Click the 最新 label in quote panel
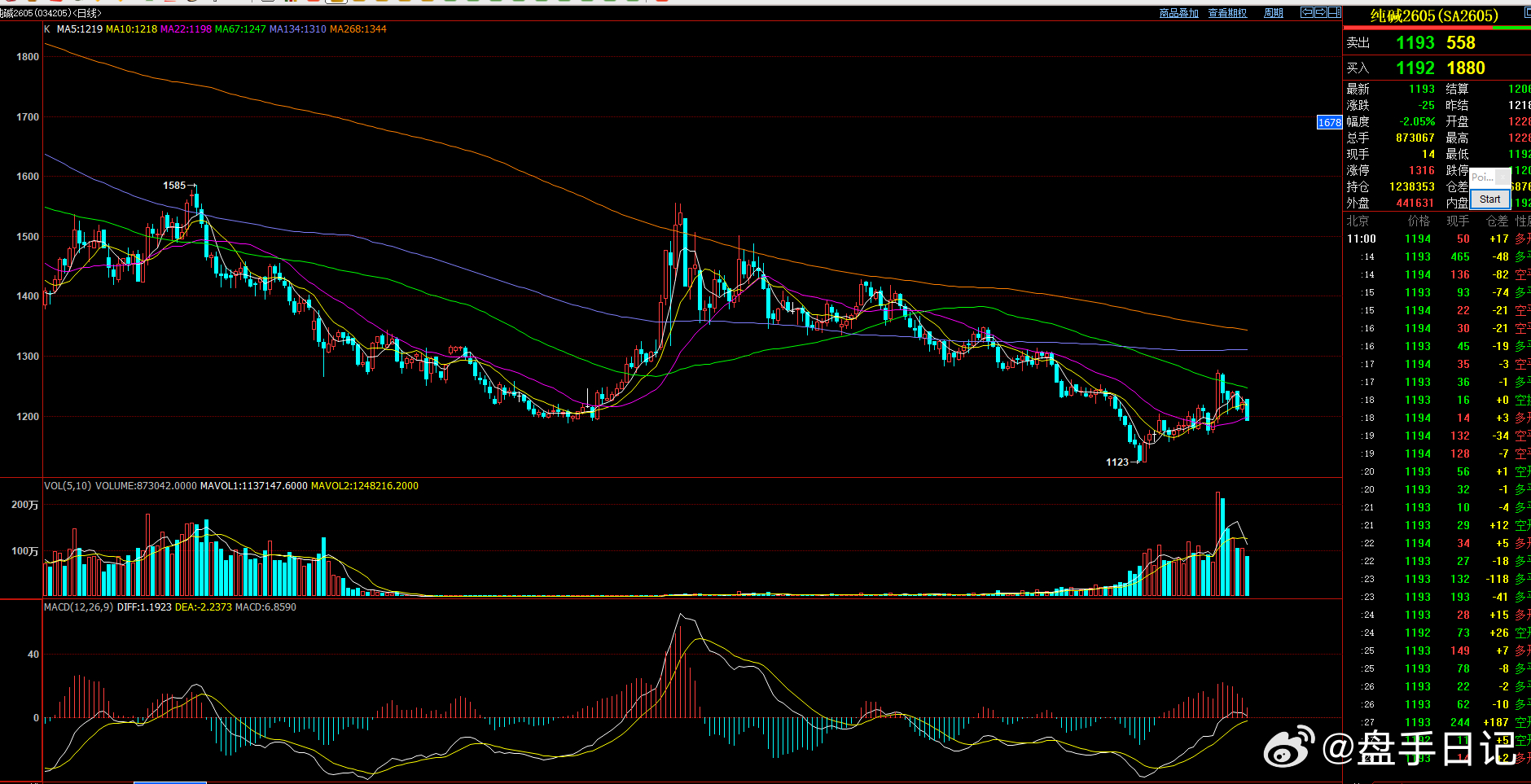The width and height of the screenshot is (1531, 784). click(1358, 90)
